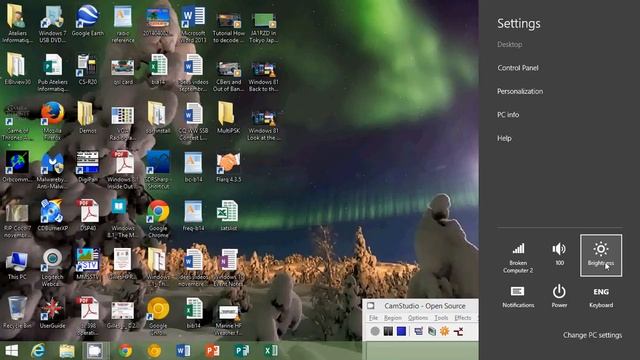Viewport: 640px width, 360px height.
Task: Open the Broken Computer 2 network icon
Action: coord(518,256)
